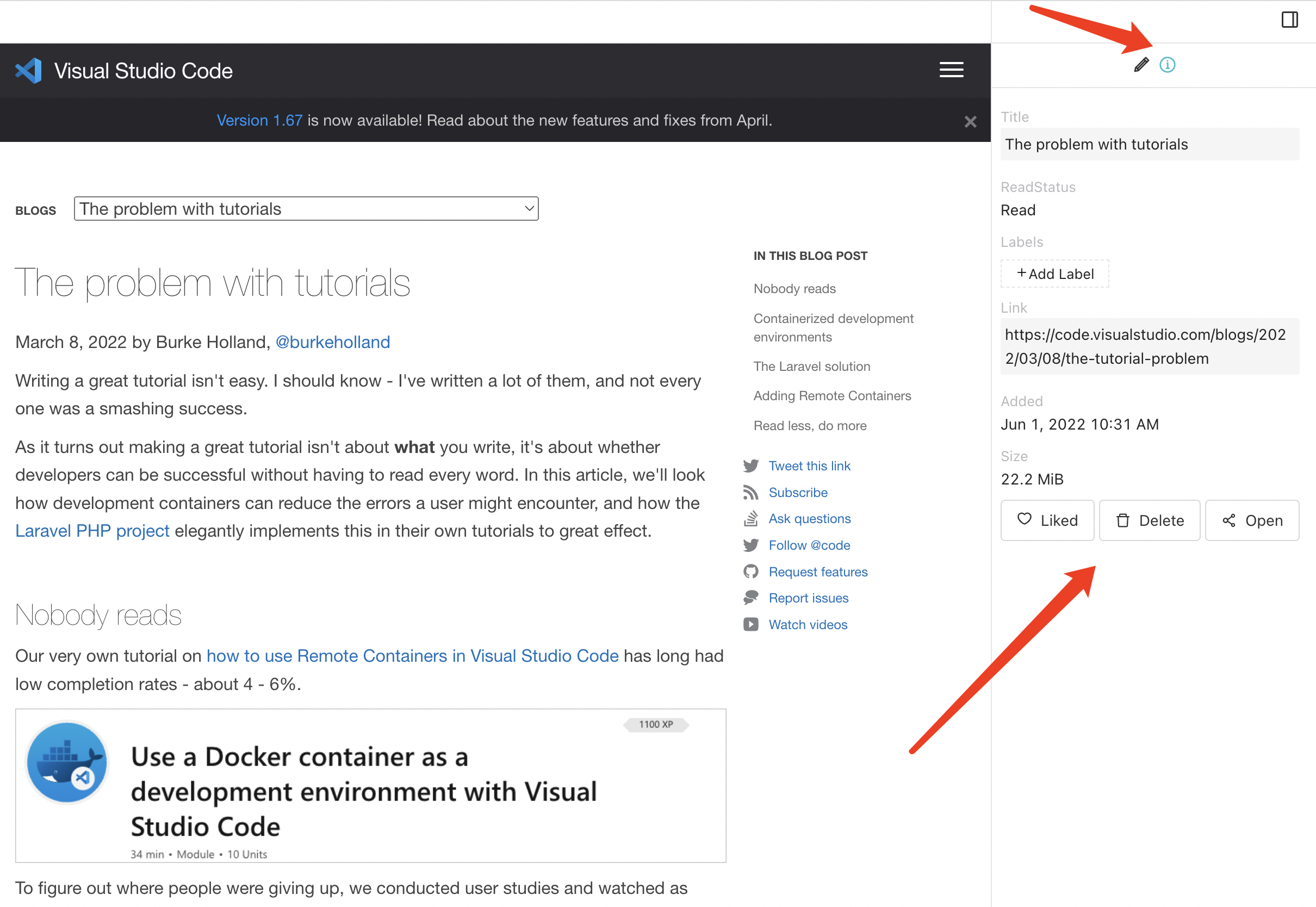Click the blue info icon in the sidebar

pos(1168,65)
